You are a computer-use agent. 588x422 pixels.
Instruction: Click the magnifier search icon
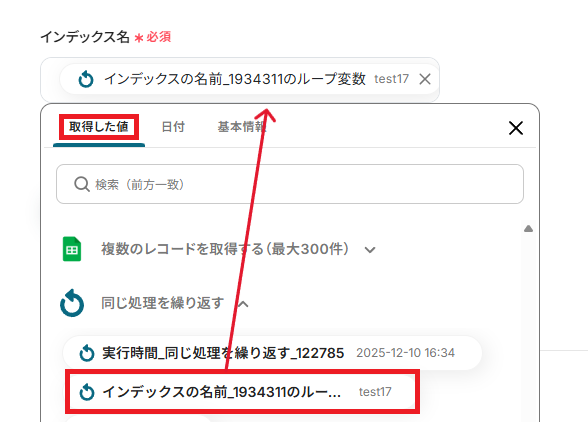[81, 184]
